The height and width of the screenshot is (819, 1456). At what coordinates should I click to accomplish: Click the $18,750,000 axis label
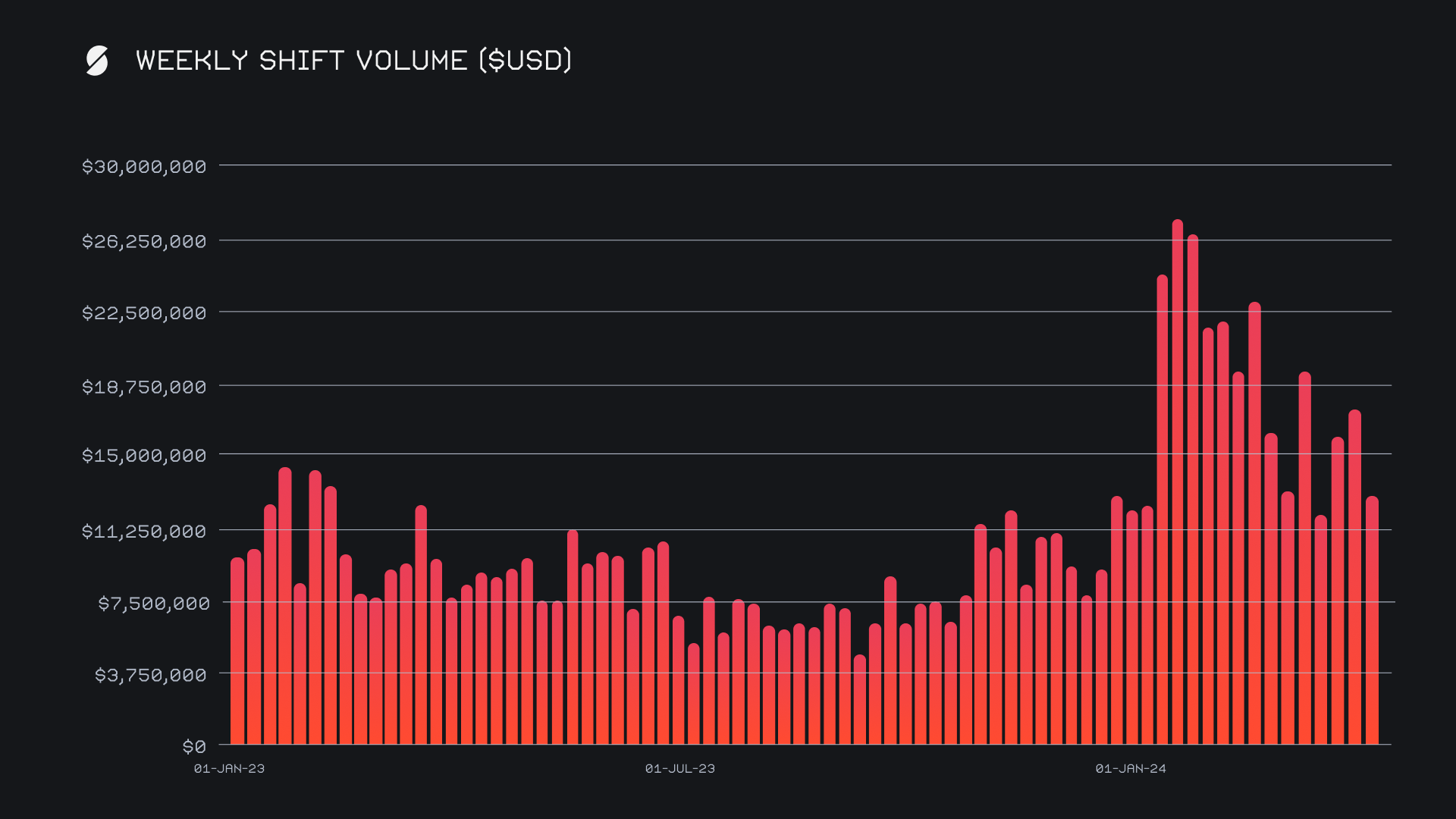click(144, 388)
